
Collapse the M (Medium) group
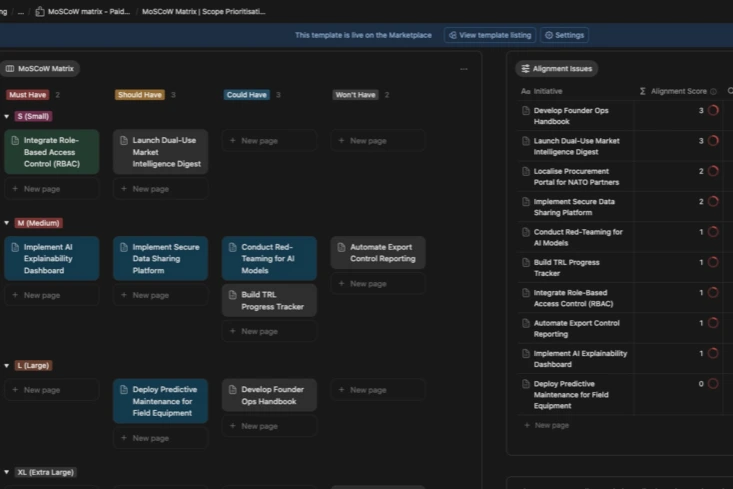[7, 223]
